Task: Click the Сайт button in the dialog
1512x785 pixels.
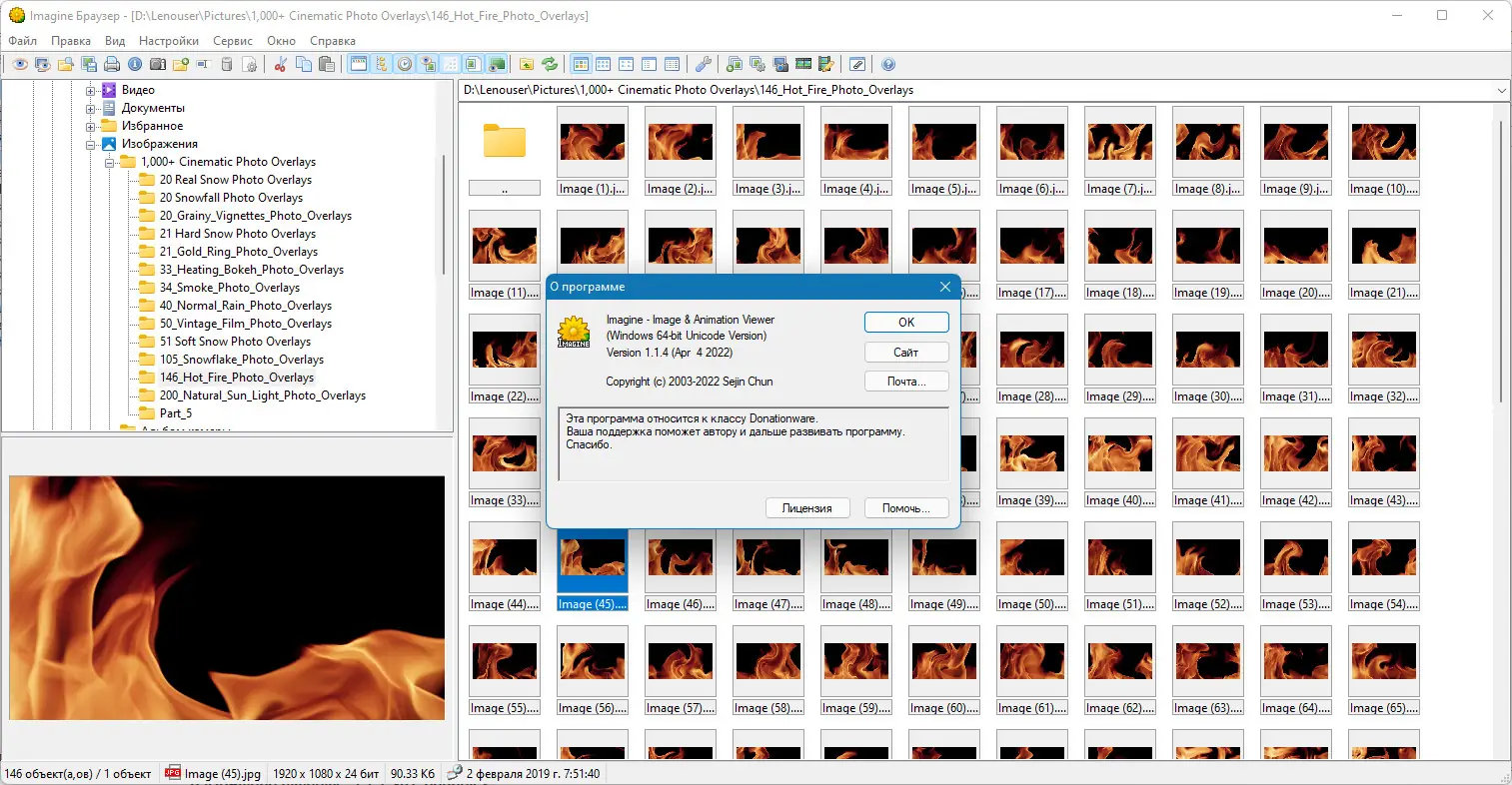Action: (906, 352)
